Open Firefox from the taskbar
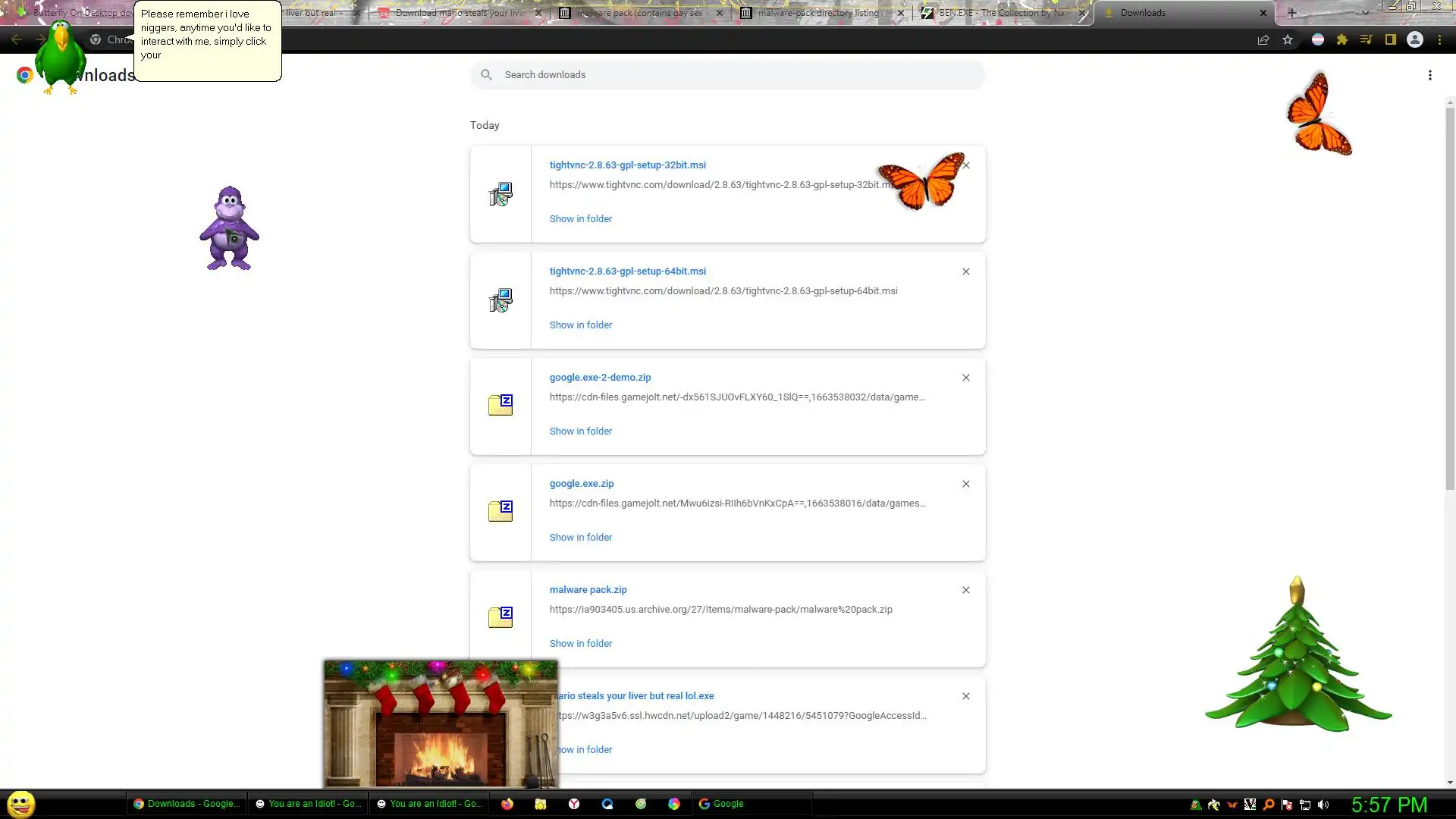Image resolution: width=1456 pixels, height=819 pixels. 507,804
